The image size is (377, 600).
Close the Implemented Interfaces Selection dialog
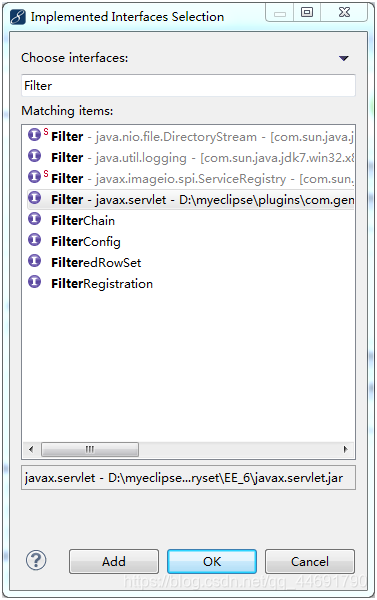(x=344, y=13)
